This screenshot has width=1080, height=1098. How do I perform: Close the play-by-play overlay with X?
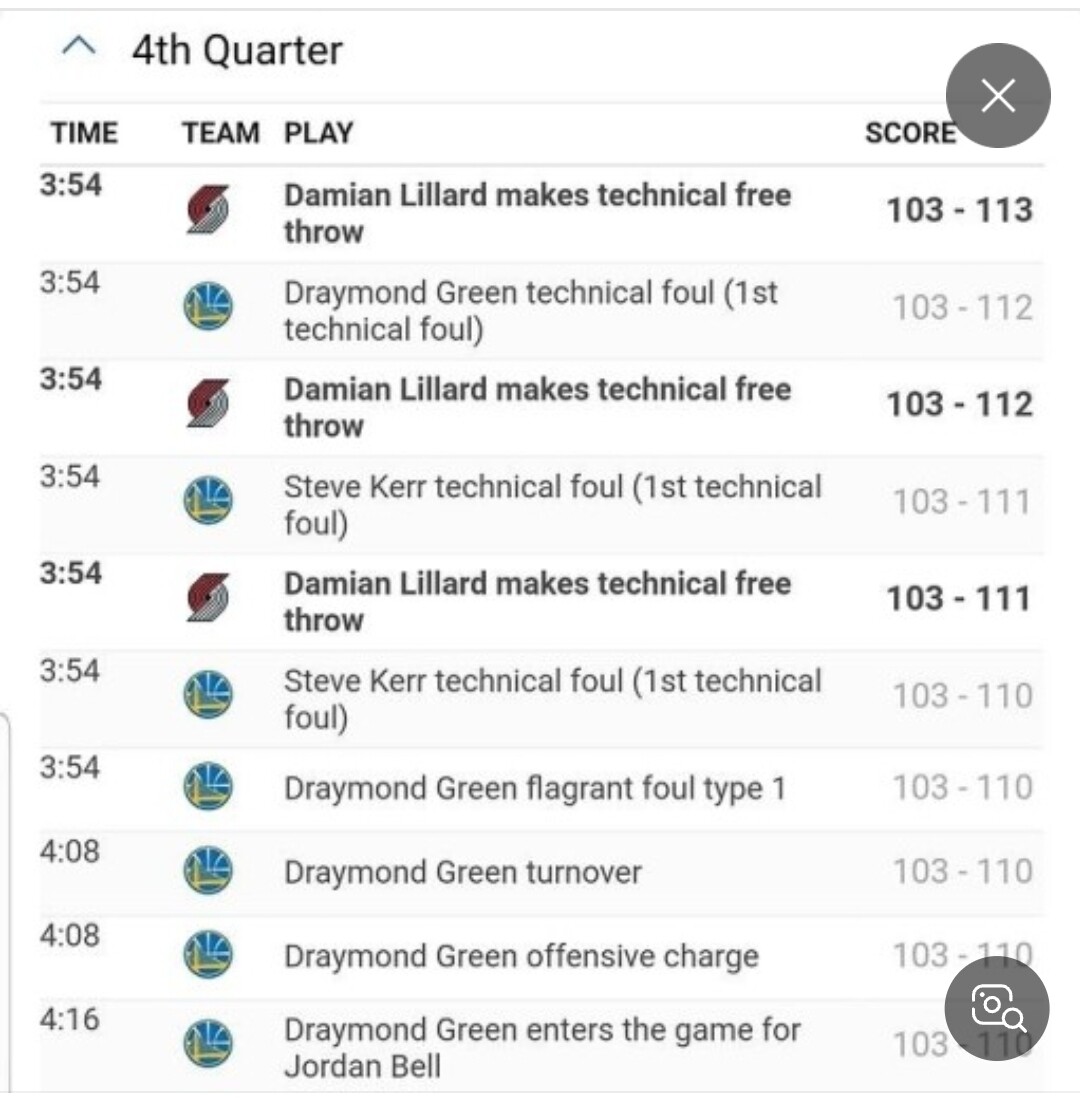click(997, 96)
